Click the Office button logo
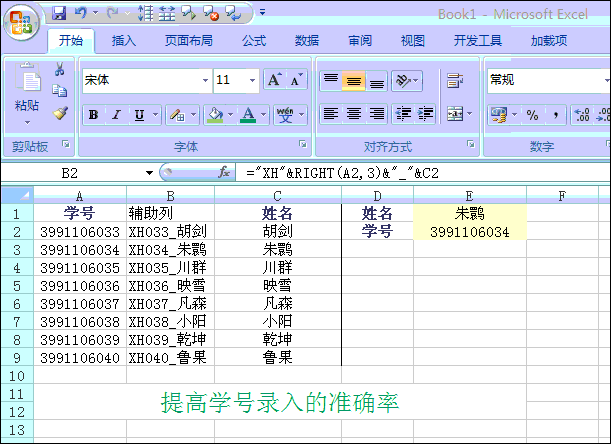This screenshot has height=444, width=611. 21,23
